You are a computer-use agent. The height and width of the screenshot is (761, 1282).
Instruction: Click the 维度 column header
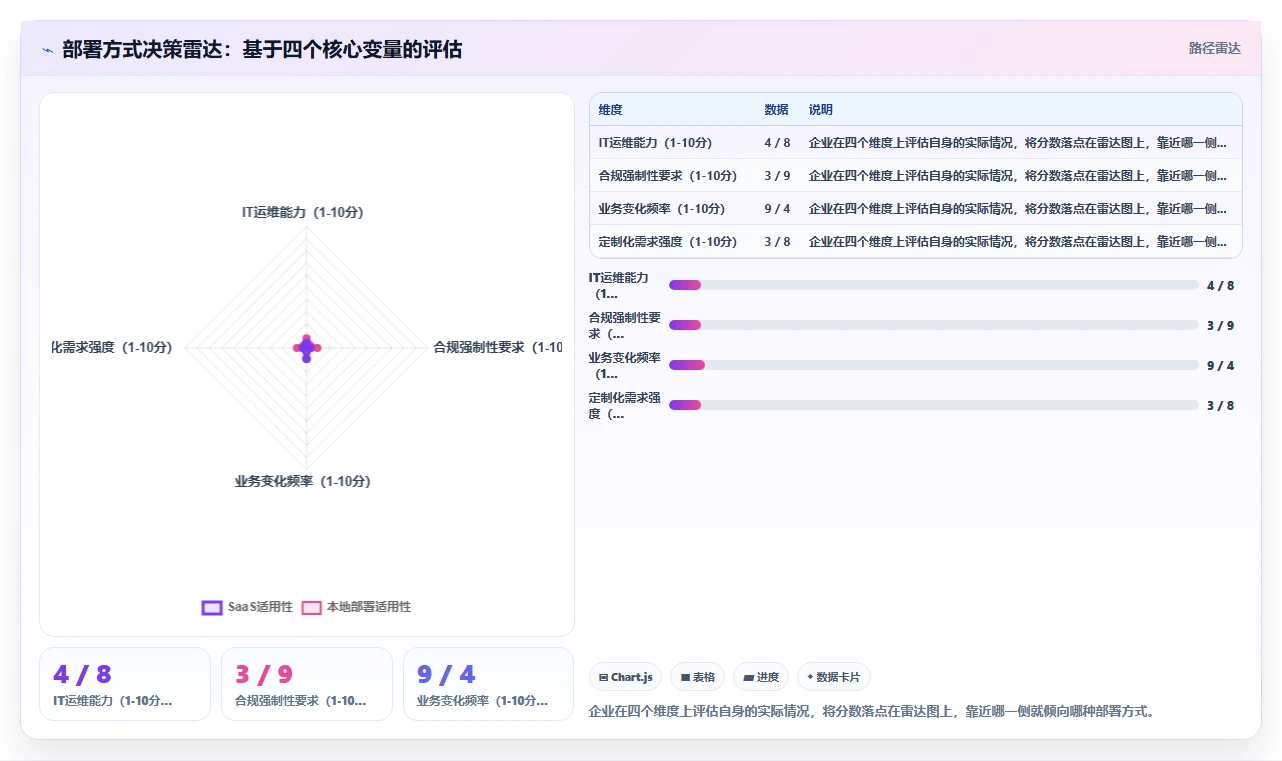610,110
